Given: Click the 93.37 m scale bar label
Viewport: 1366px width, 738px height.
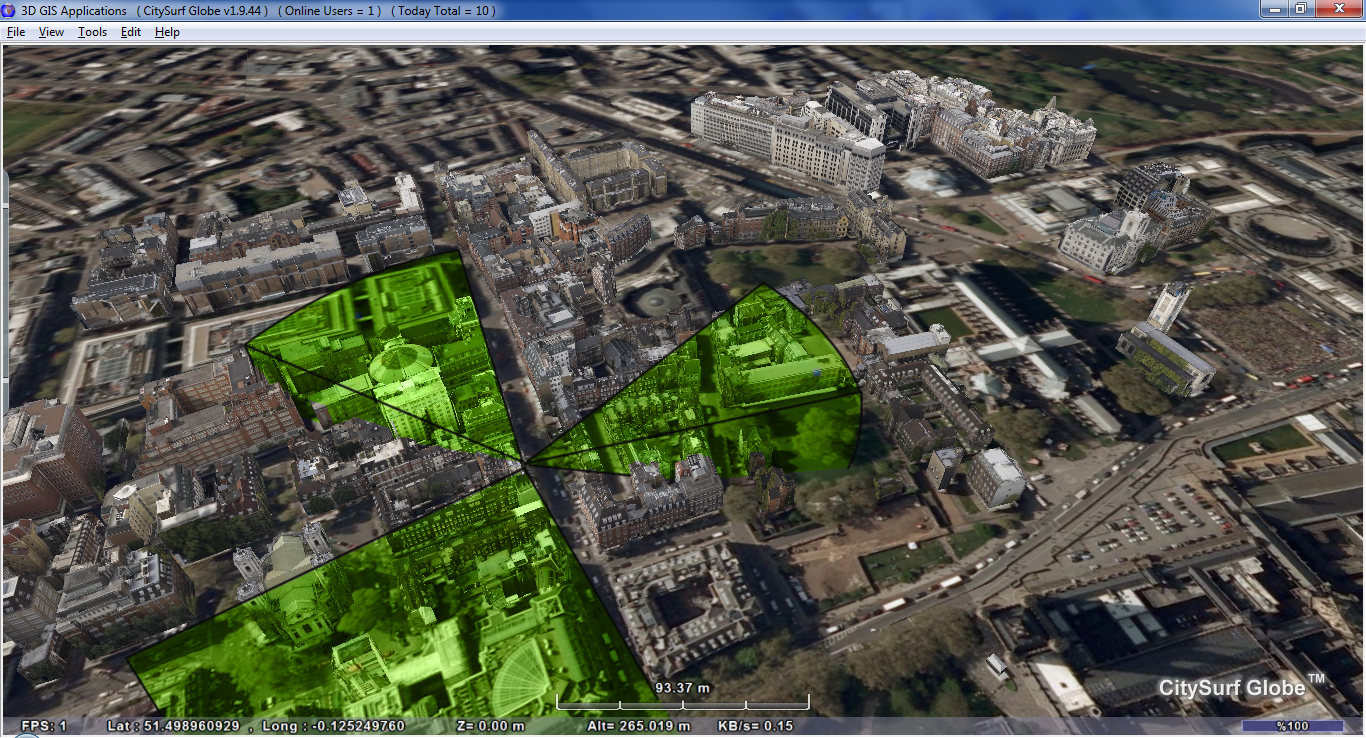Looking at the screenshot, I should (x=682, y=688).
